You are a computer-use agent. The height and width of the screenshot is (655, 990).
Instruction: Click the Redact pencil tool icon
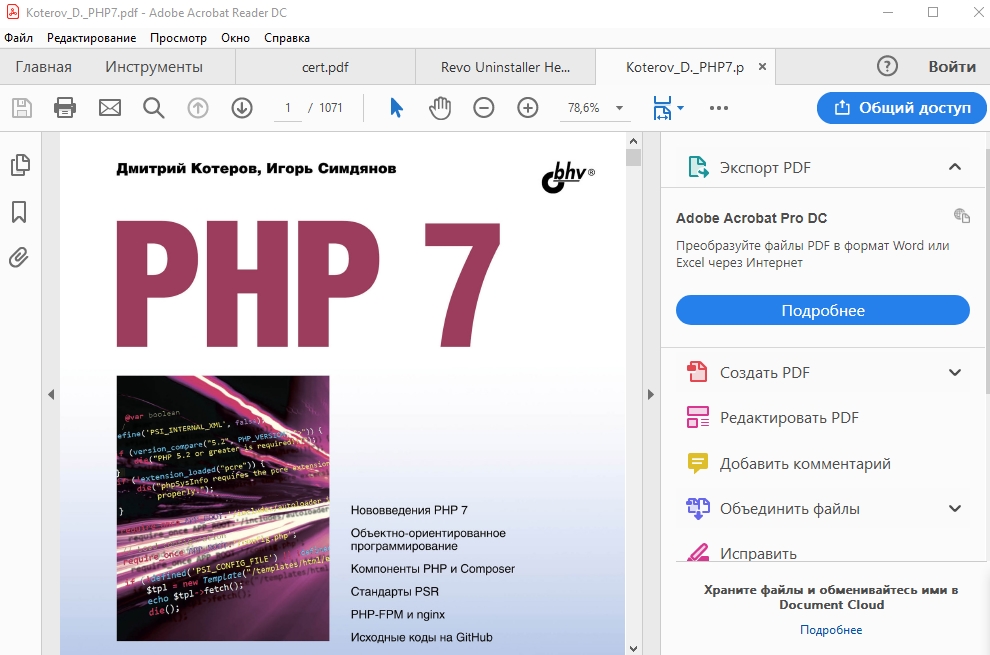(x=698, y=553)
